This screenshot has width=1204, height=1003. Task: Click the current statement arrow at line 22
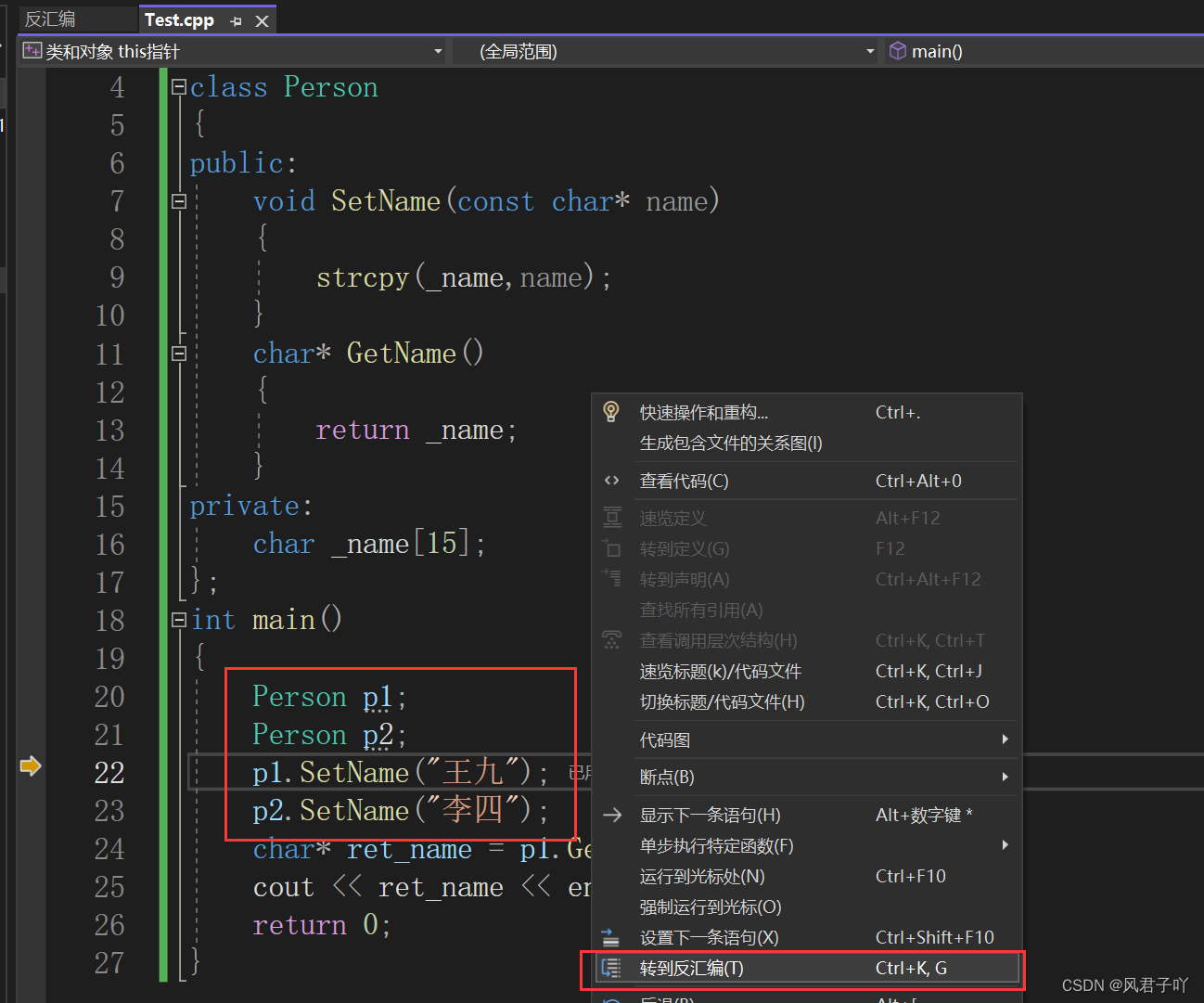pos(31,765)
